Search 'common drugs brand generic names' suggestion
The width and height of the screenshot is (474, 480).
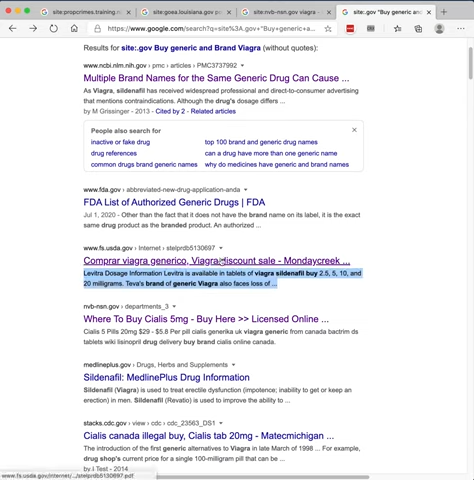pyautogui.click(x=144, y=165)
